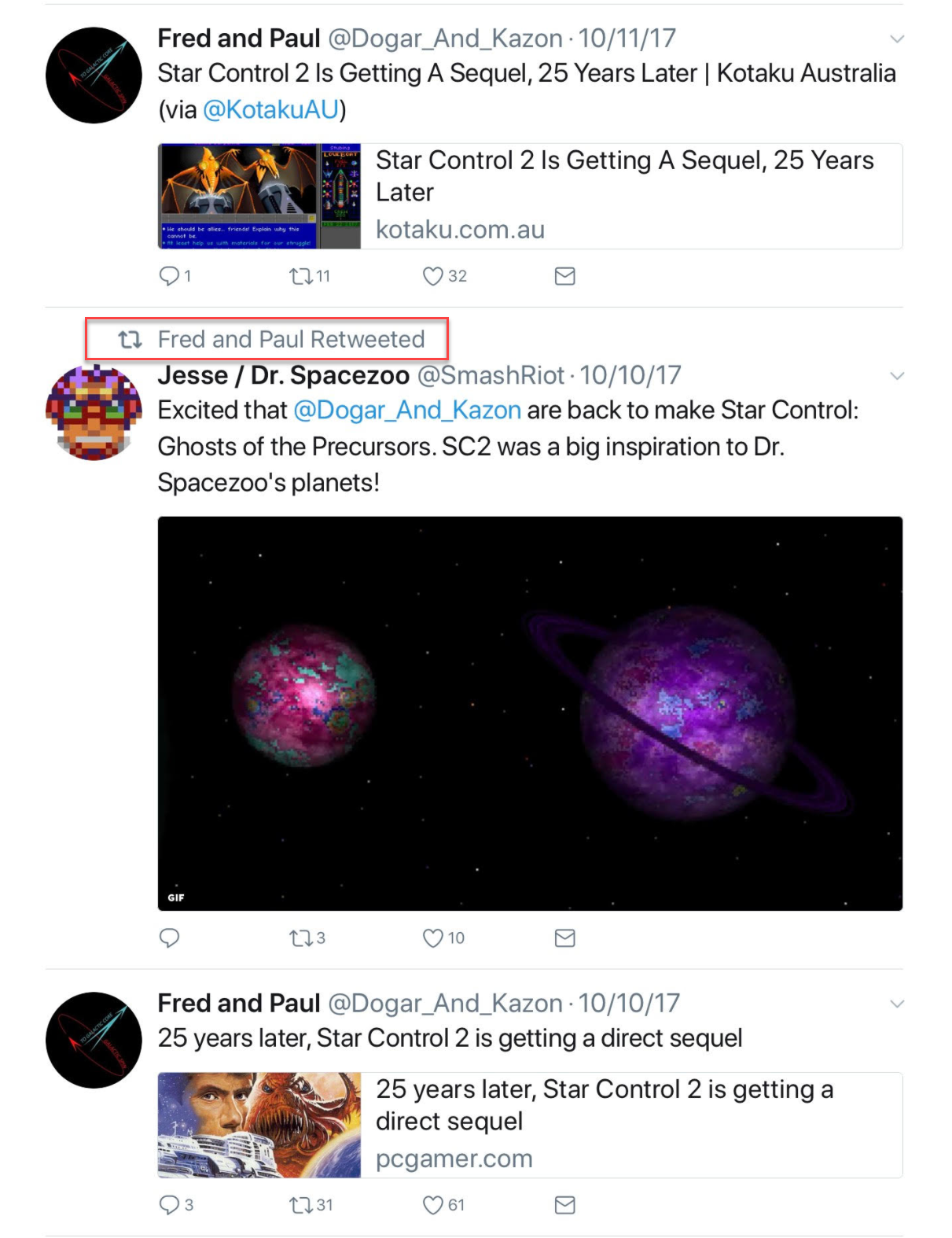Image resolution: width=952 pixels, height=1238 pixels.
Task: Open @Dogar_And_Kazon mention in Jesse's tweet
Action: pos(407,411)
